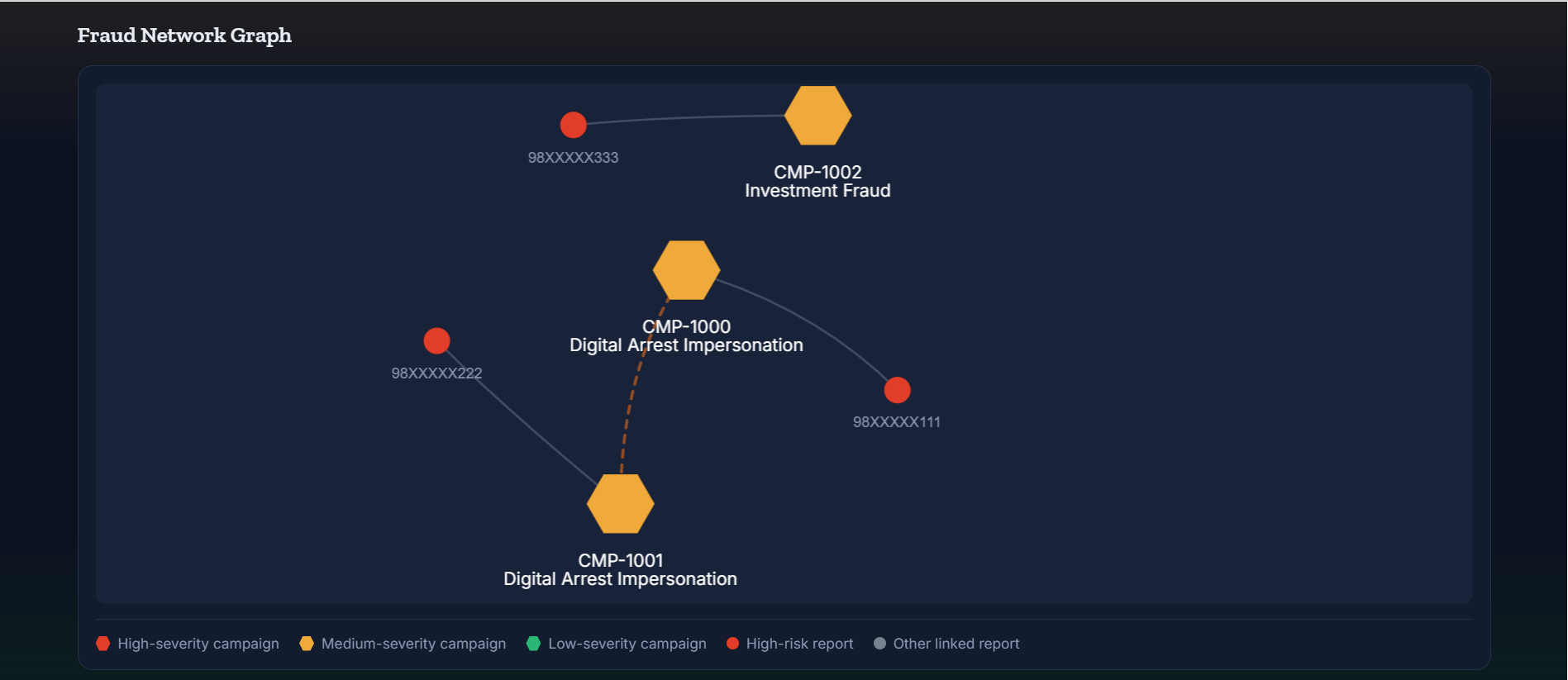The image size is (1568, 680).
Task: Click the red High-risk report legend dot
Action: pos(732,644)
